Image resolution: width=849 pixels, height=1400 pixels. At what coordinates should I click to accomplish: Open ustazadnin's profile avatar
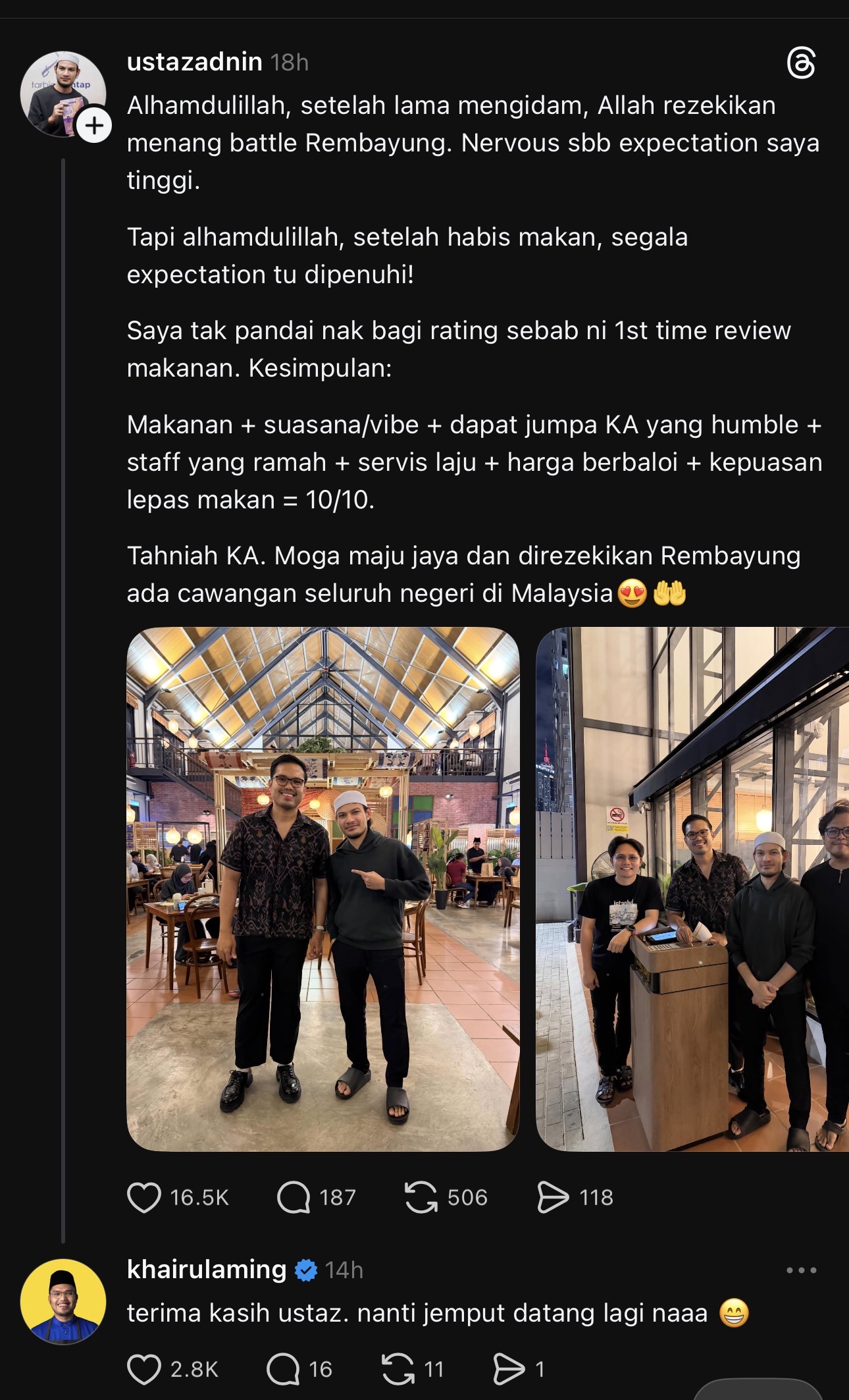click(x=63, y=94)
